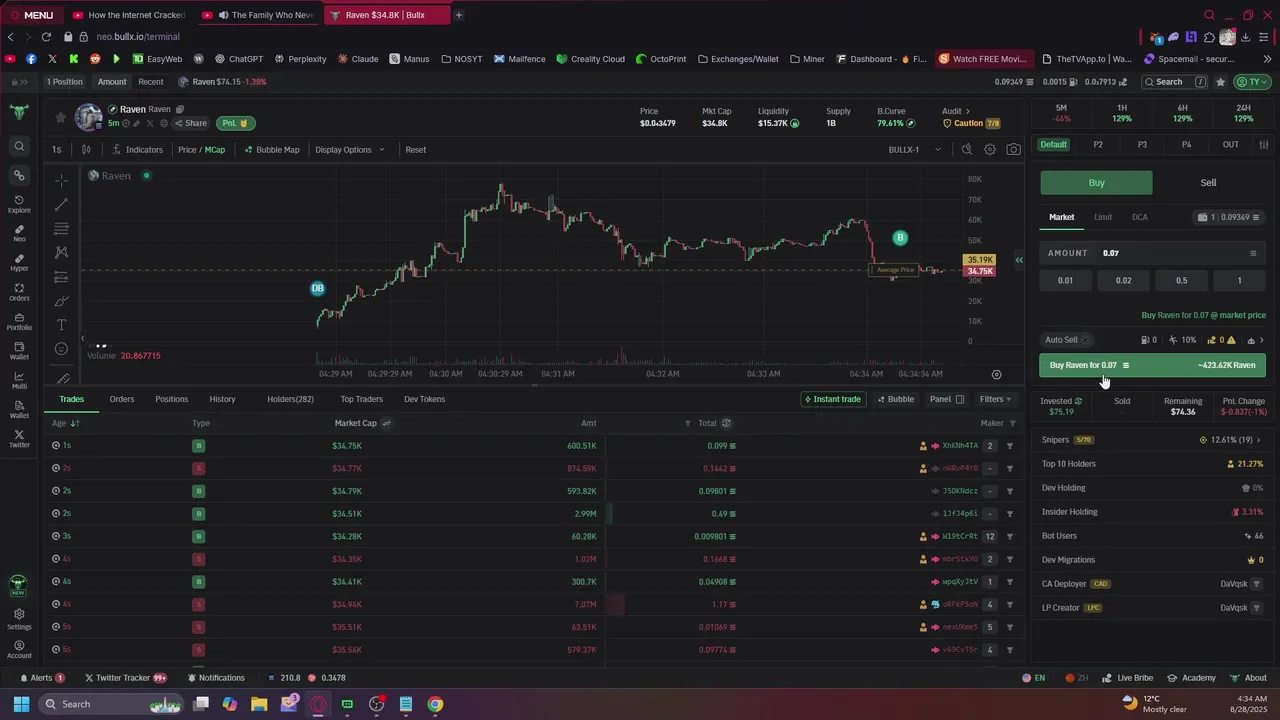Viewport: 1280px width, 720px height.
Task: Open the candlestick chart style icon
Action: [x=86, y=150]
